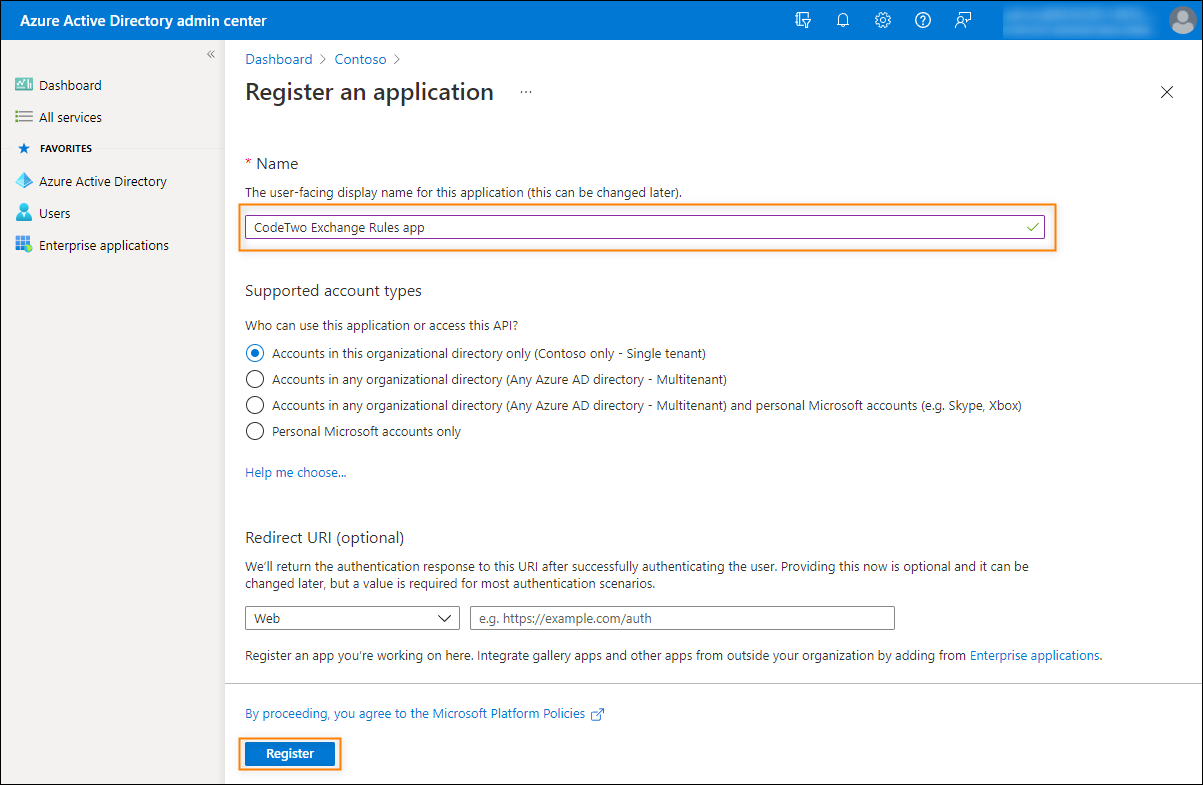Screen dimensions: 1203x785
Task: Open Help me choose link
Action: pyautogui.click(x=296, y=472)
